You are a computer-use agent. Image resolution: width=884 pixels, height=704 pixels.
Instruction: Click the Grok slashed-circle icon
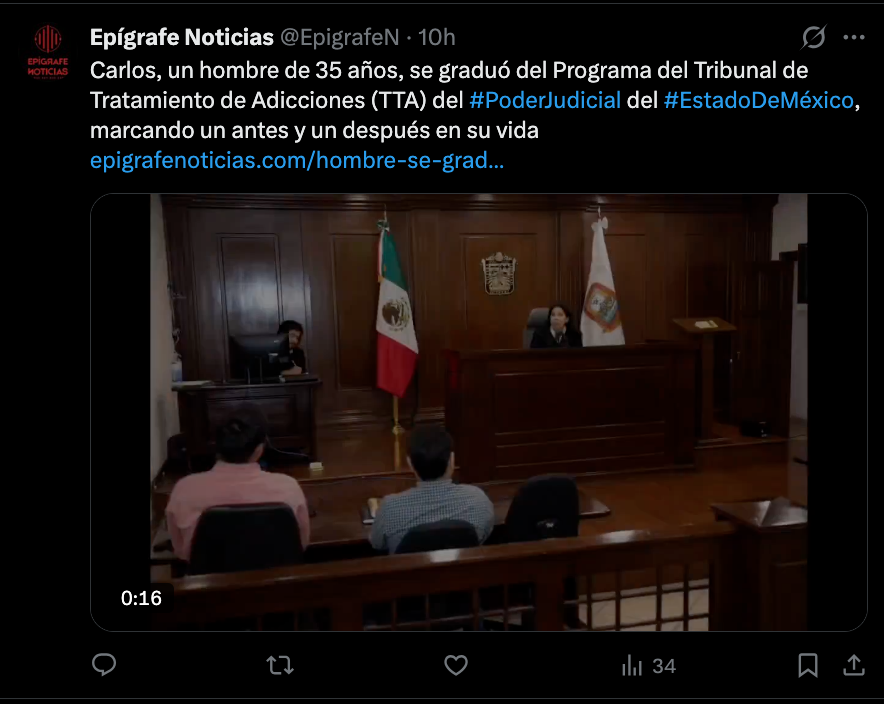[814, 37]
